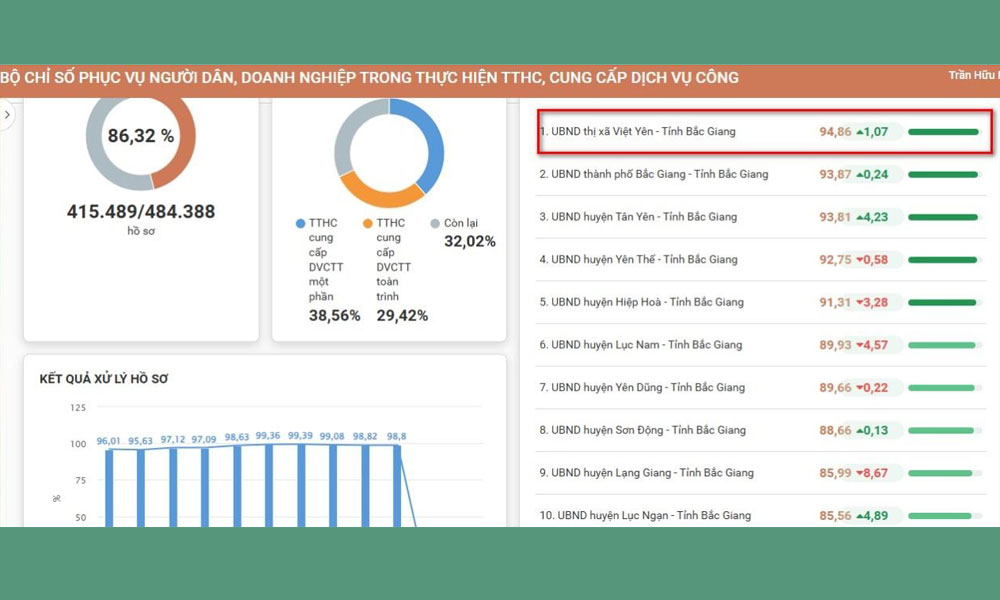Toggle the TTHC cung cấp DVCTT một phần legend
Screen dimensions: 1000x600
pos(322,260)
